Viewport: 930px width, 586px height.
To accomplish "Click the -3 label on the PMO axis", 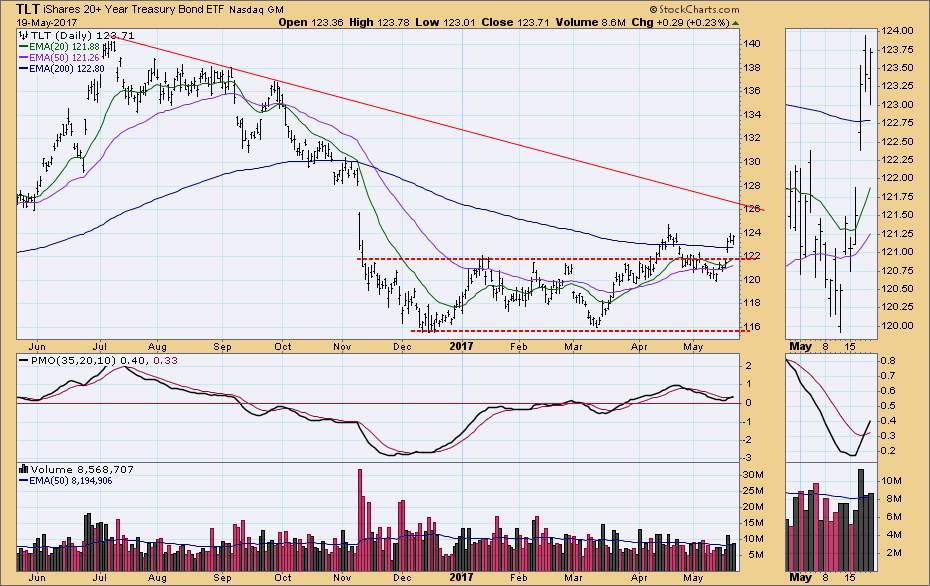I will [x=749, y=458].
